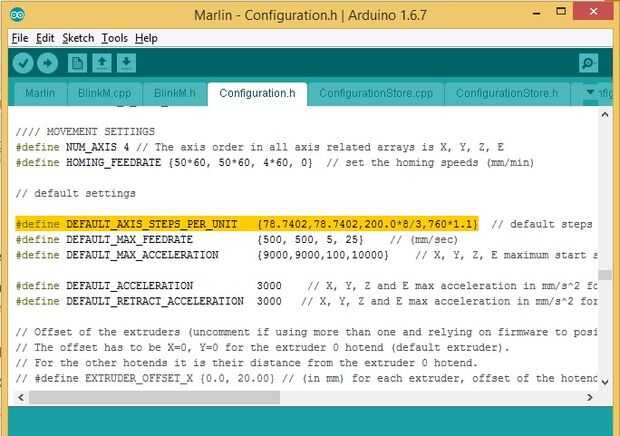
Task: Click the DEFAULT_MAX_FEEDRATE identifier
Action: tap(129, 240)
